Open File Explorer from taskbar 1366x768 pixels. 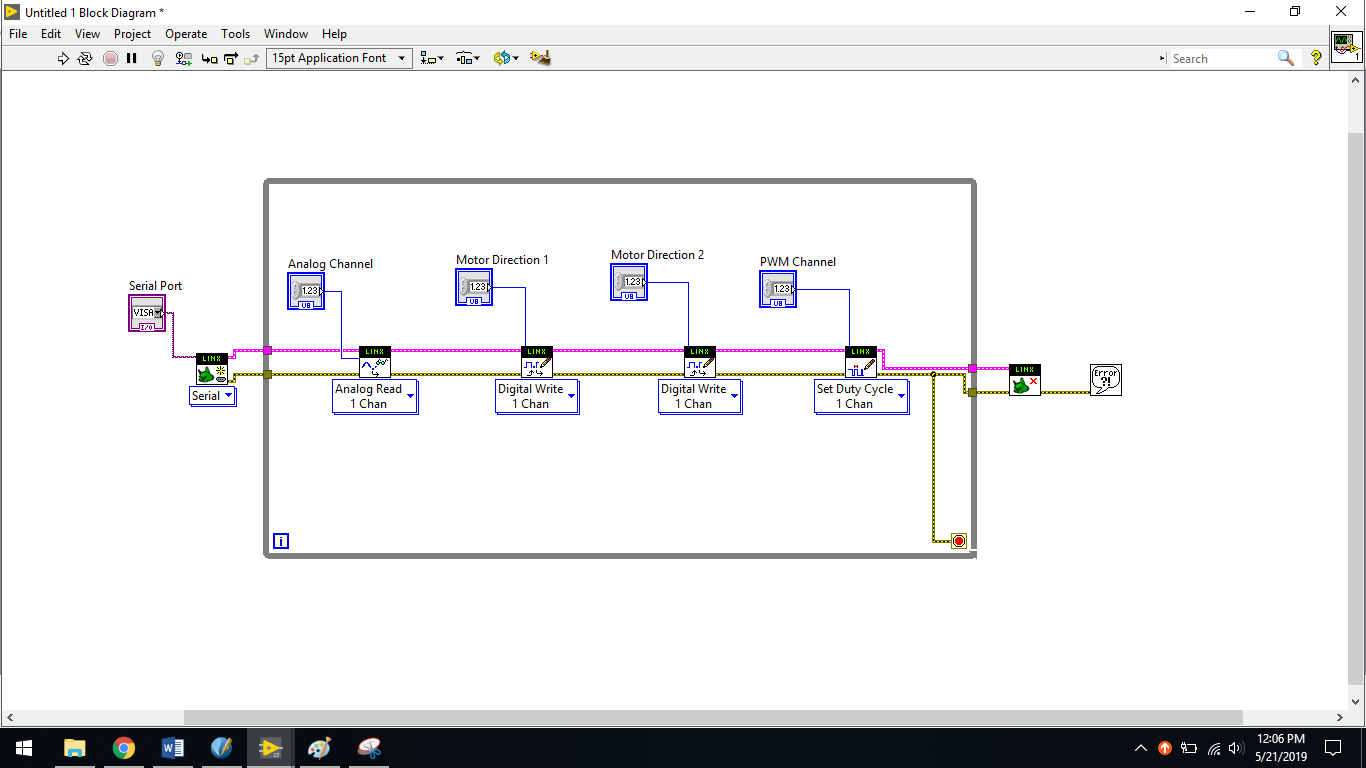tap(74, 748)
